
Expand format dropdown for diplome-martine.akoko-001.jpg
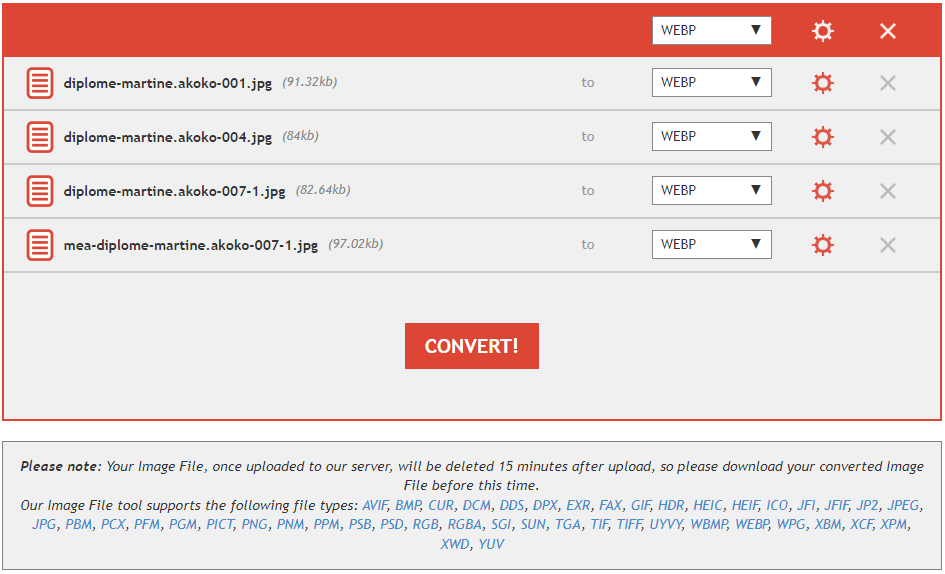click(711, 82)
